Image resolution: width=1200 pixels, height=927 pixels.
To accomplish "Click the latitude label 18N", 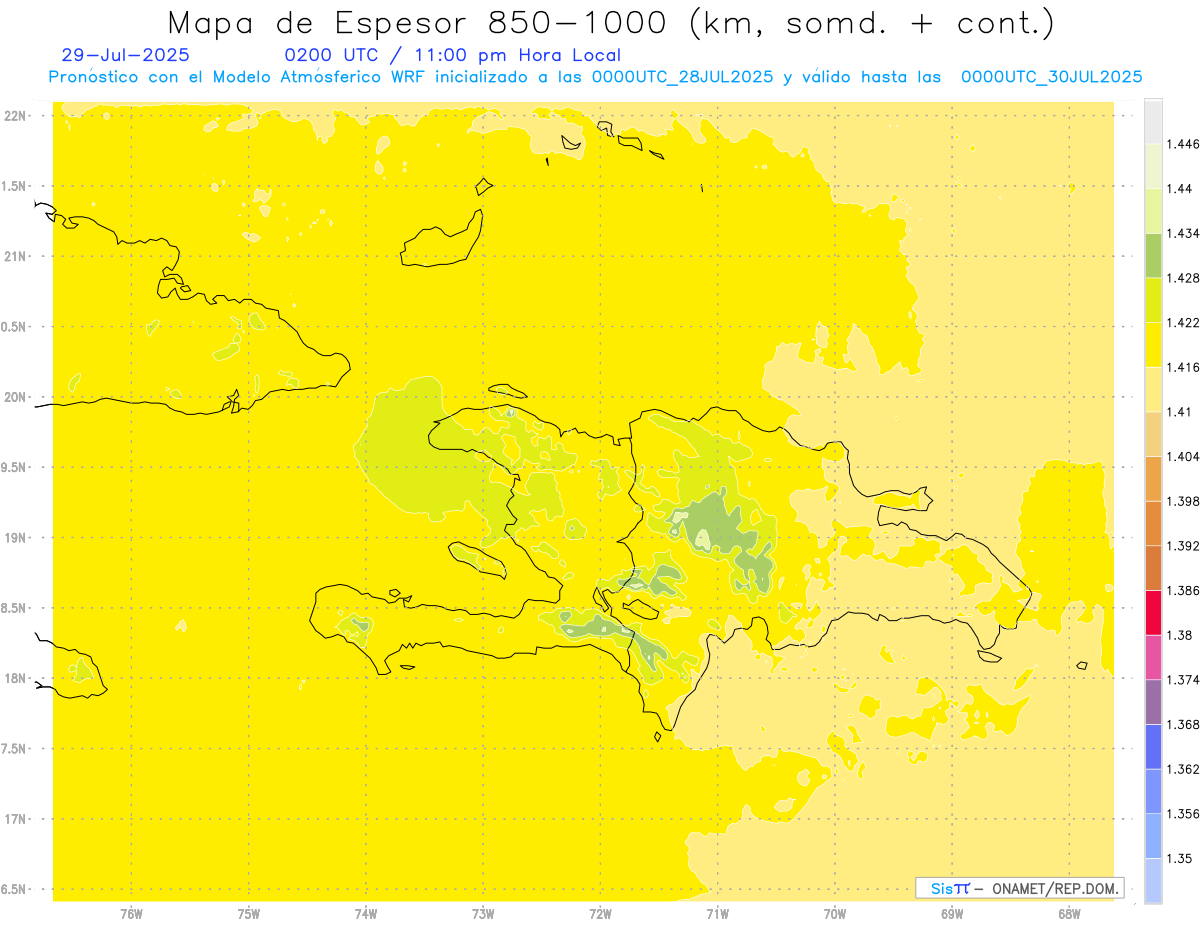I will click(x=16, y=678).
